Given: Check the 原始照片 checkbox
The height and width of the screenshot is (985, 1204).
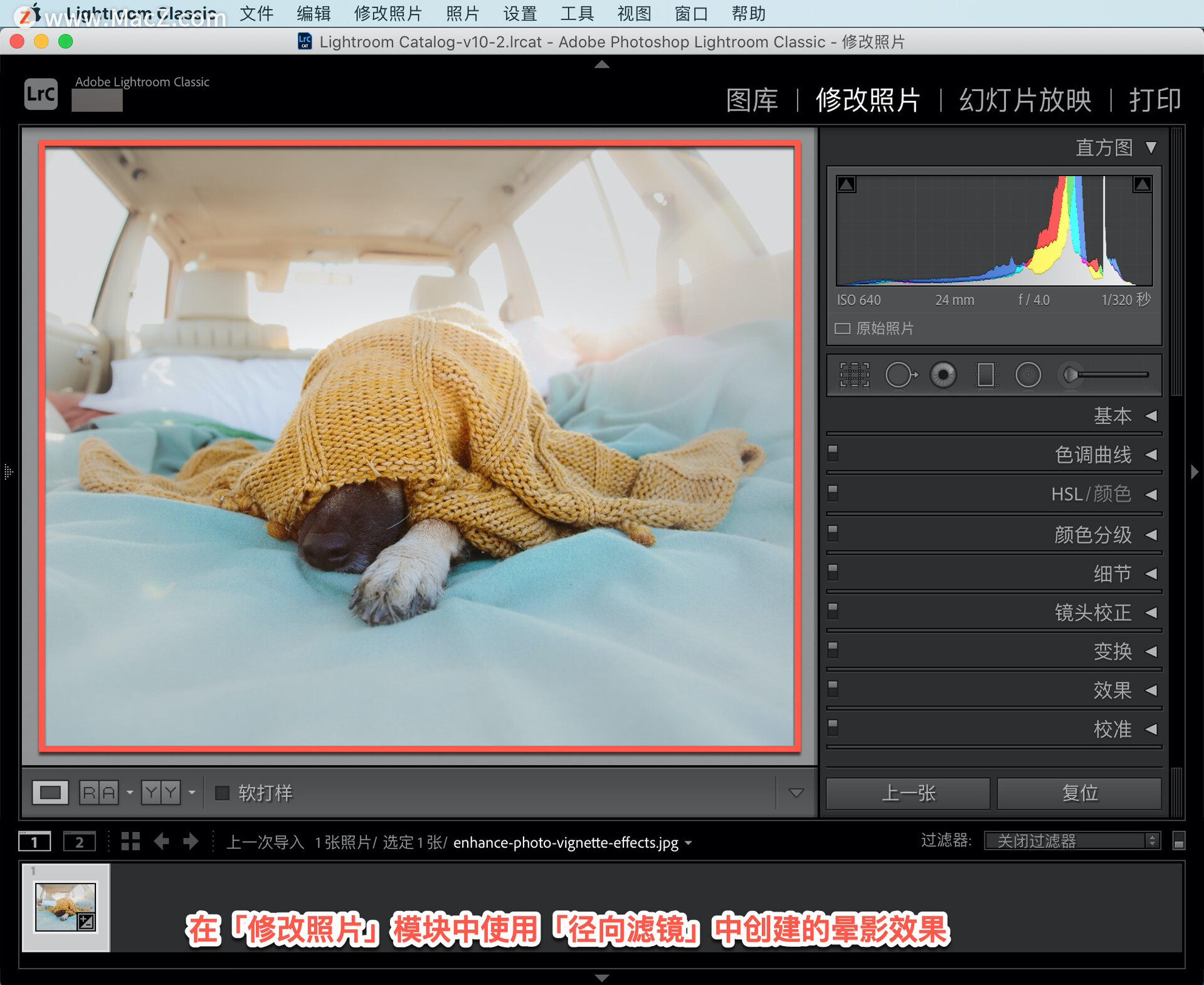Looking at the screenshot, I should (x=842, y=329).
